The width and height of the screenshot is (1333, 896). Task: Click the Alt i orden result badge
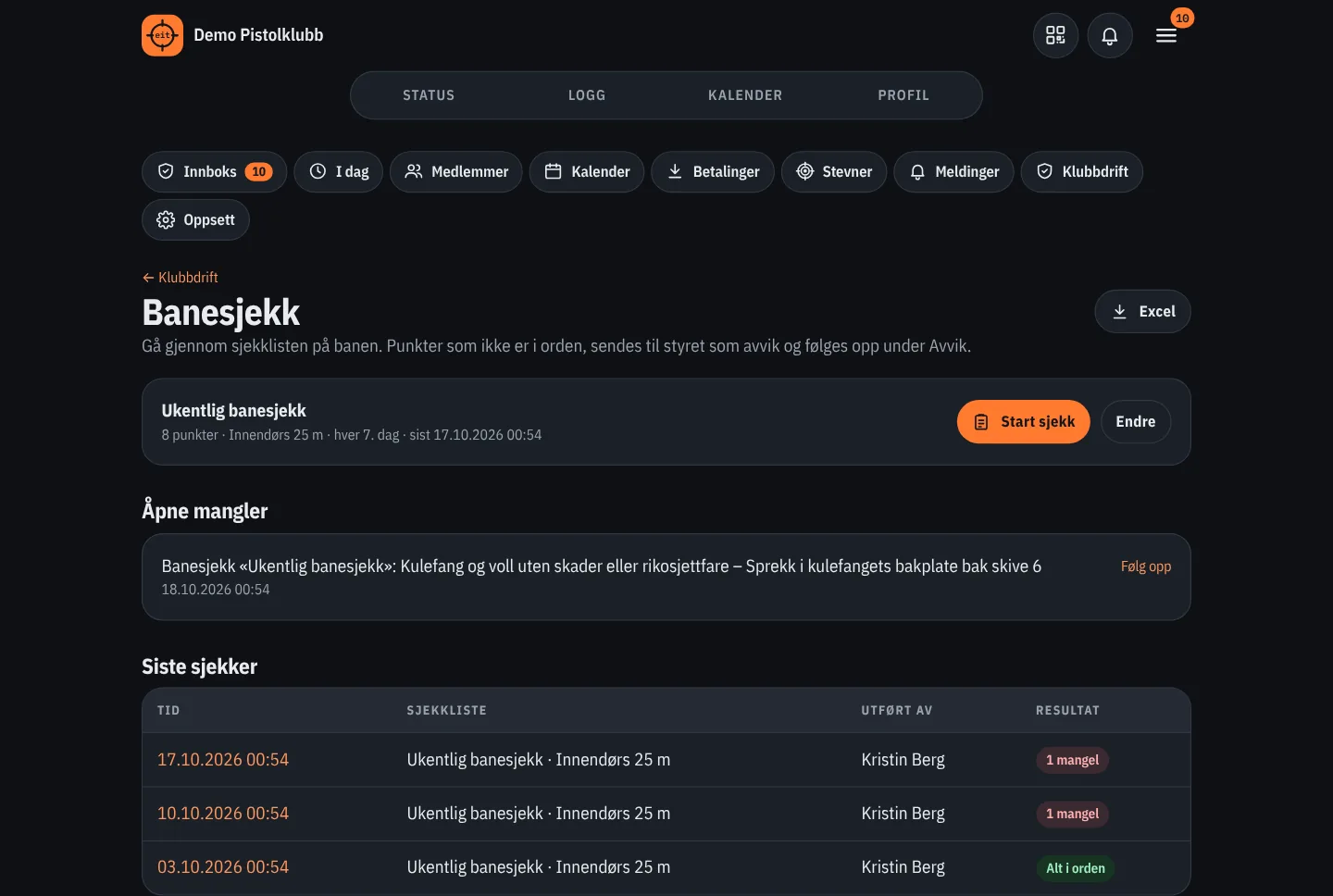coord(1076,868)
